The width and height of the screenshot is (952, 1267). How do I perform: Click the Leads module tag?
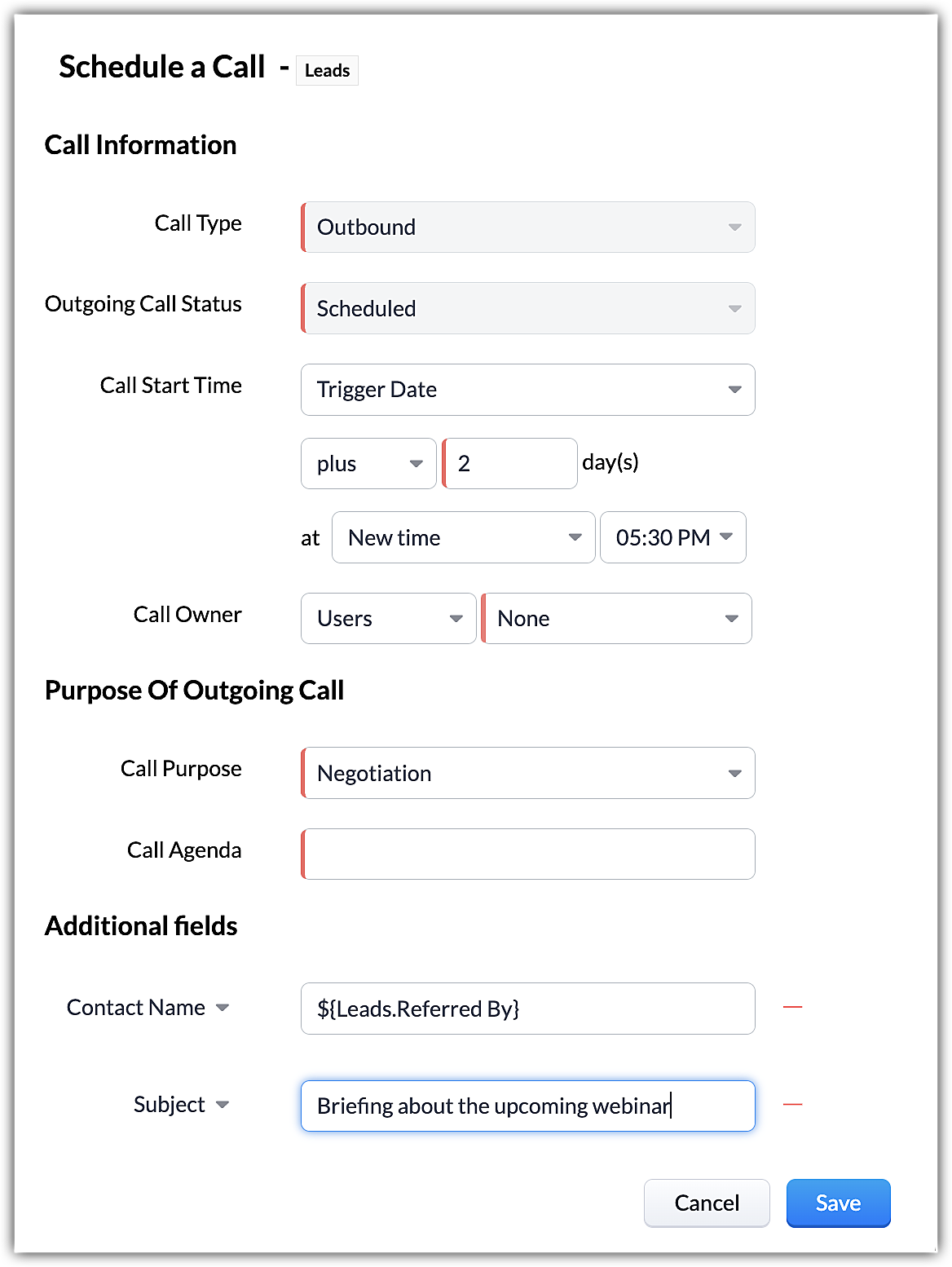(327, 71)
